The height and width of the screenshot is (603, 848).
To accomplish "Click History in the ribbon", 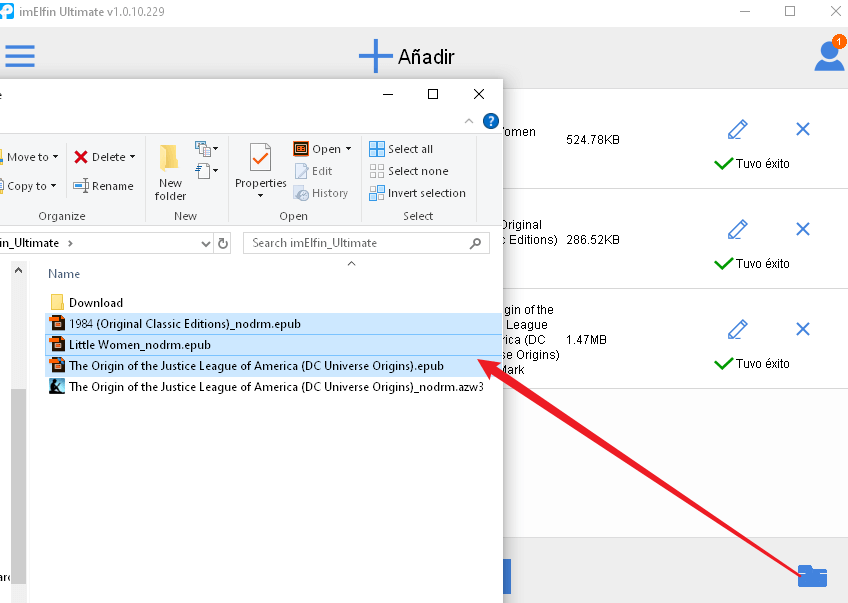I will 320,193.
